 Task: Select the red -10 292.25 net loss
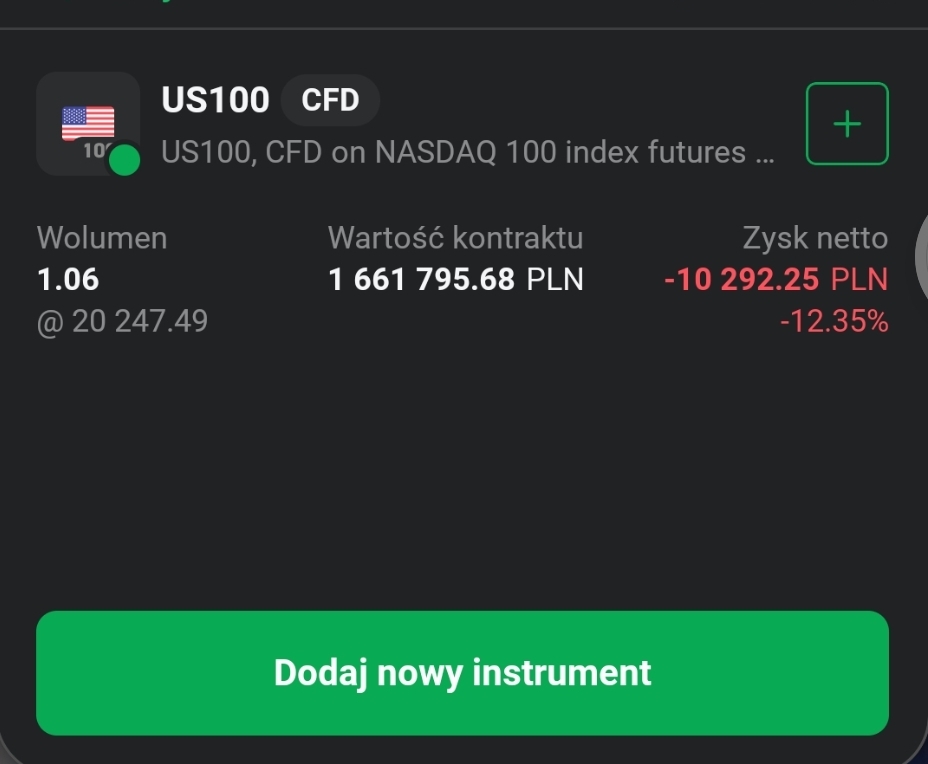coord(742,279)
